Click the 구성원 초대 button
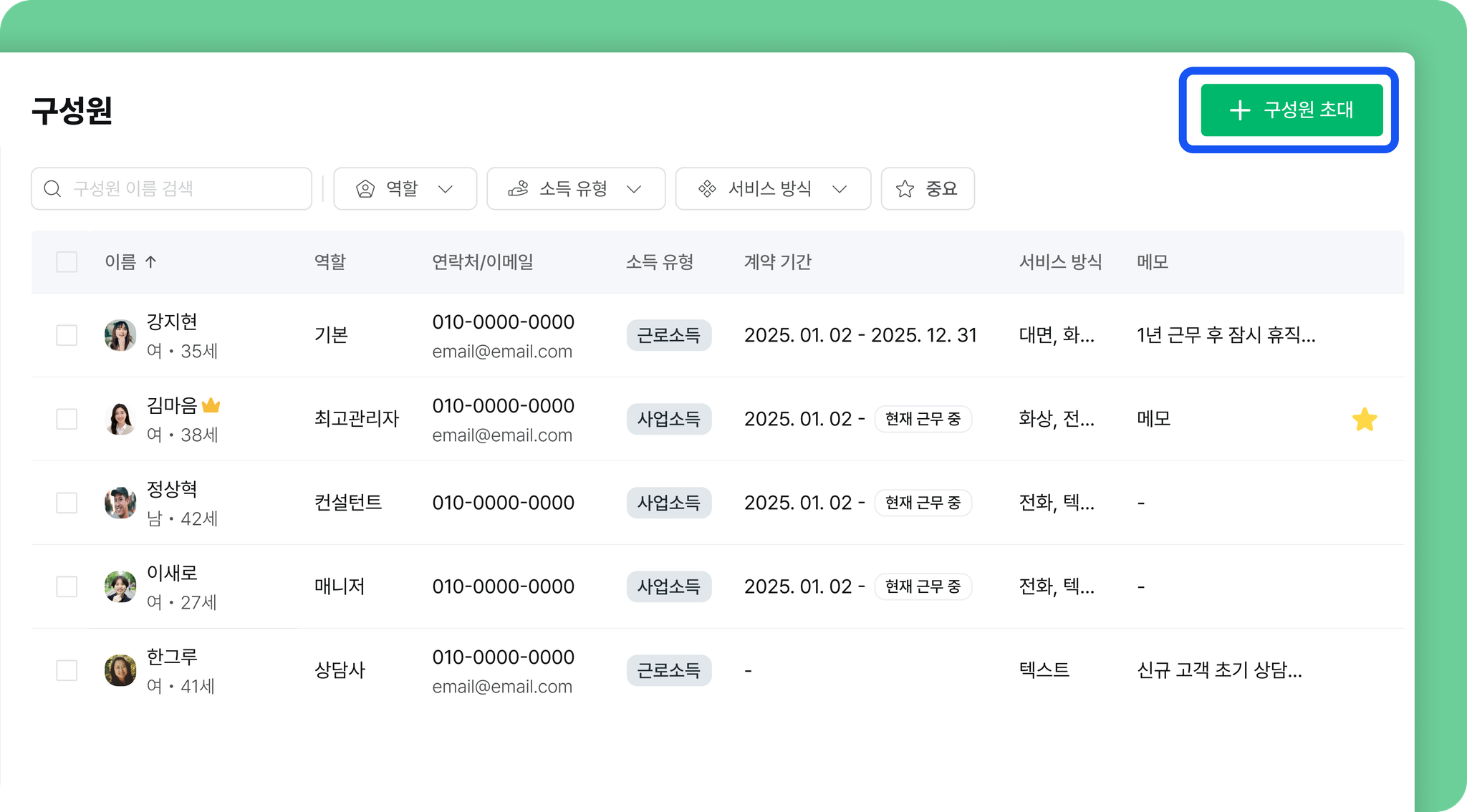The height and width of the screenshot is (812, 1467). [1292, 110]
